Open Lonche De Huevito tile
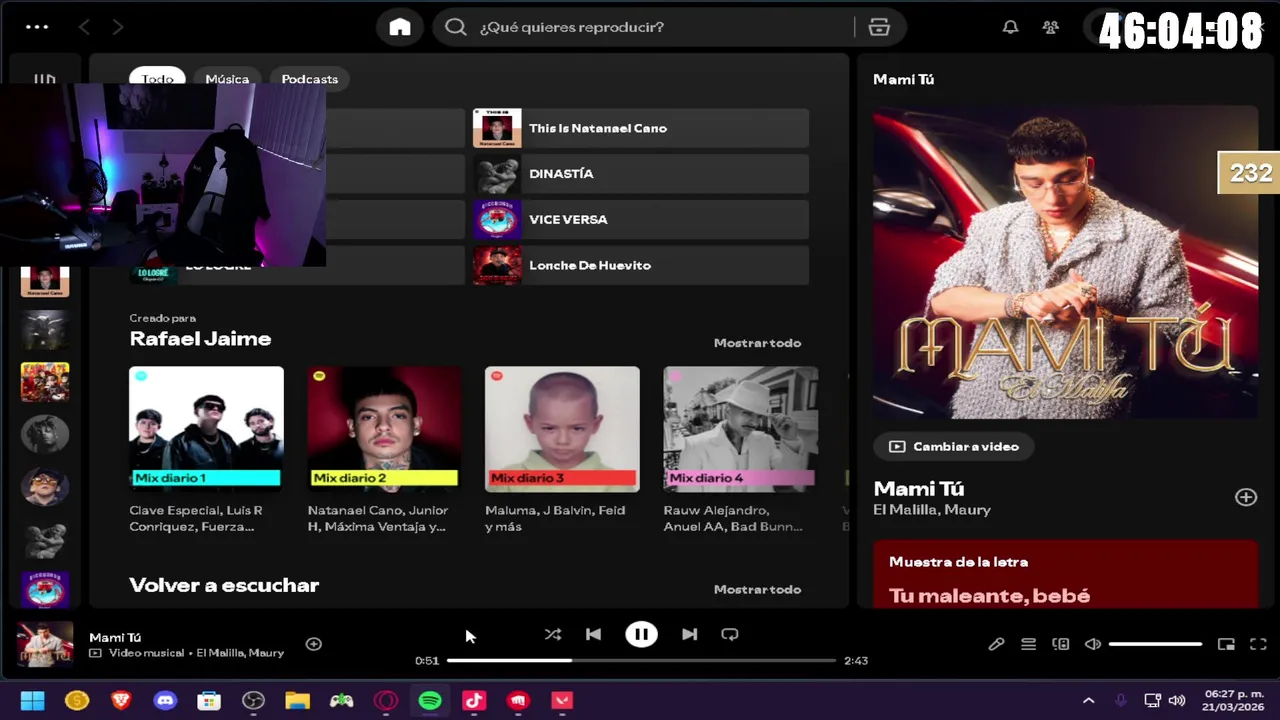This screenshot has width=1280, height=720. (641, 265)
